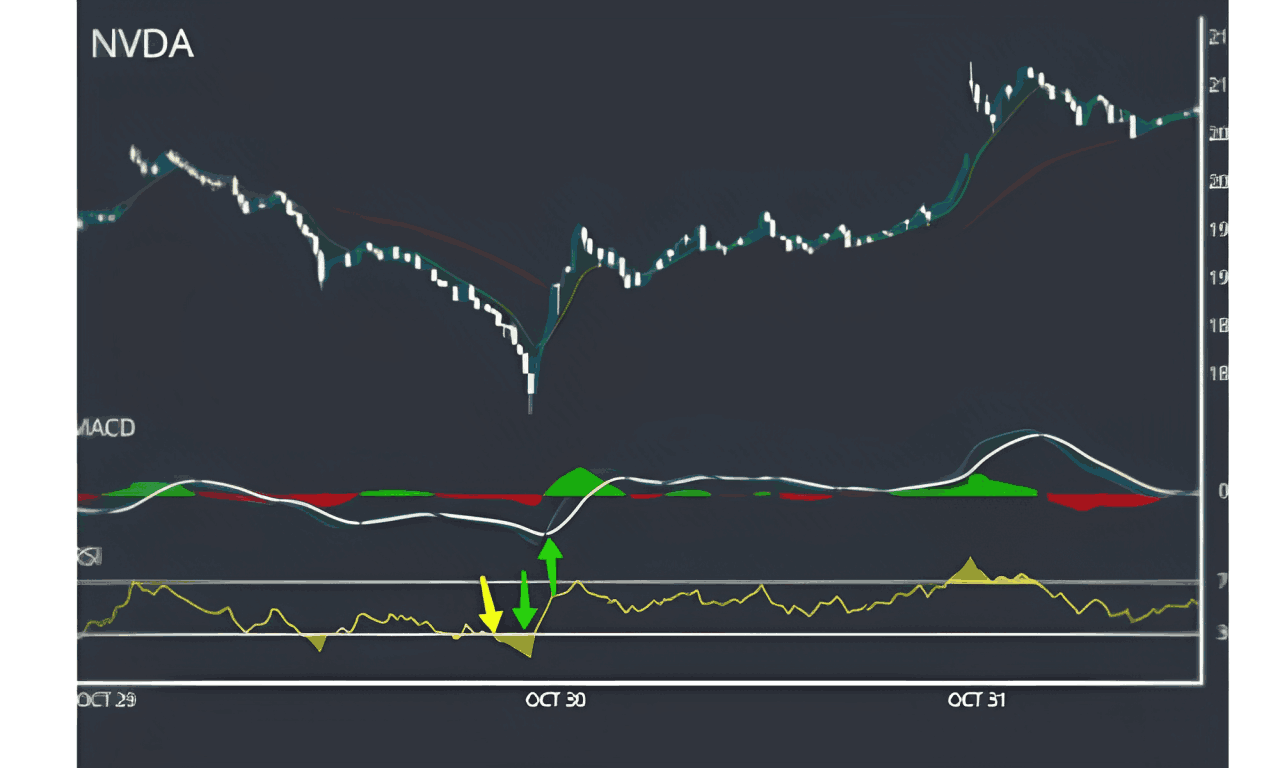1280x768 pixels.
Task: Jump to the OCT 31 date marker
Action: pyautogui.click(x=977, y=701)
